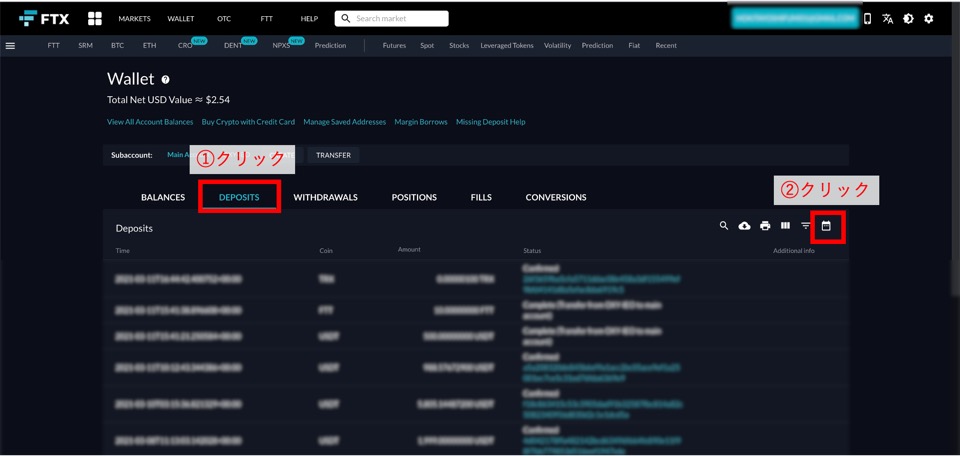The image size is (960, 456).
Task: Click the mobile phone icon in header
Action: [x=868, y=18]
